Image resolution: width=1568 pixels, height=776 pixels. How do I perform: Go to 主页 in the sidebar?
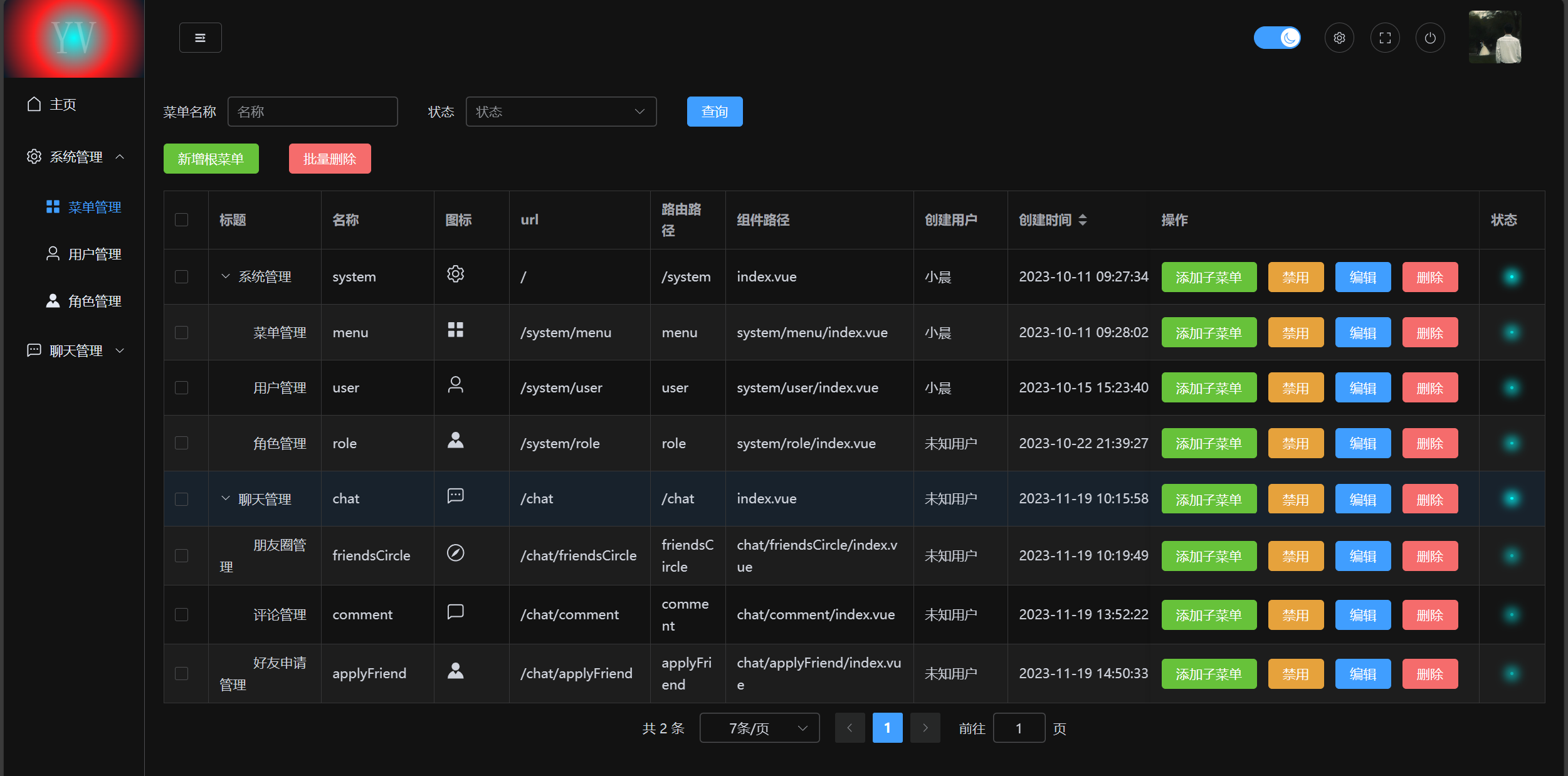[x=74, y=104]
